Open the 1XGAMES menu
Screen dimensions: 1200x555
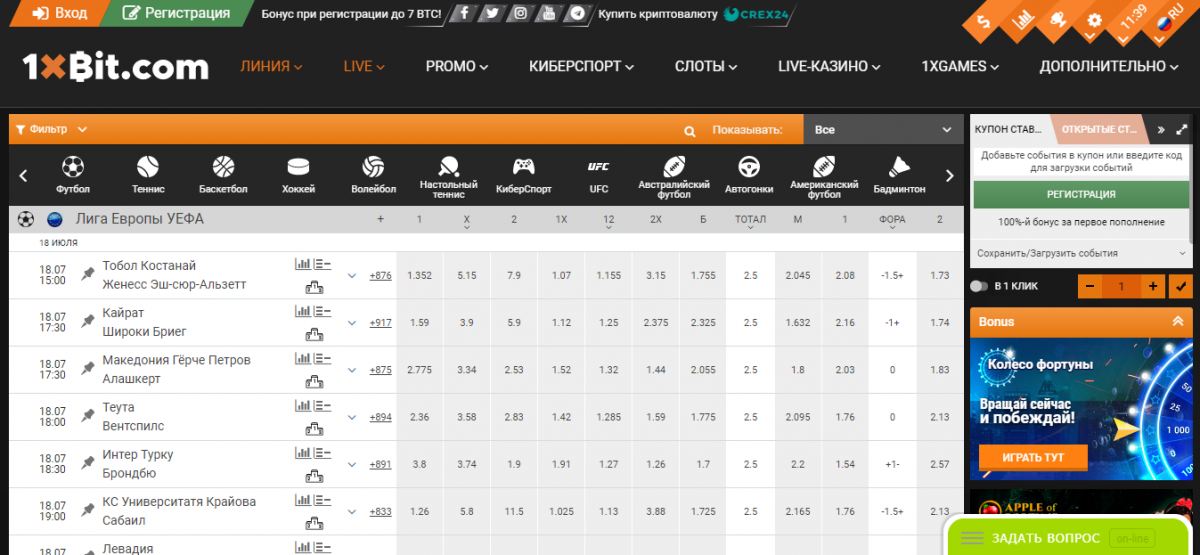click(960, 66)
